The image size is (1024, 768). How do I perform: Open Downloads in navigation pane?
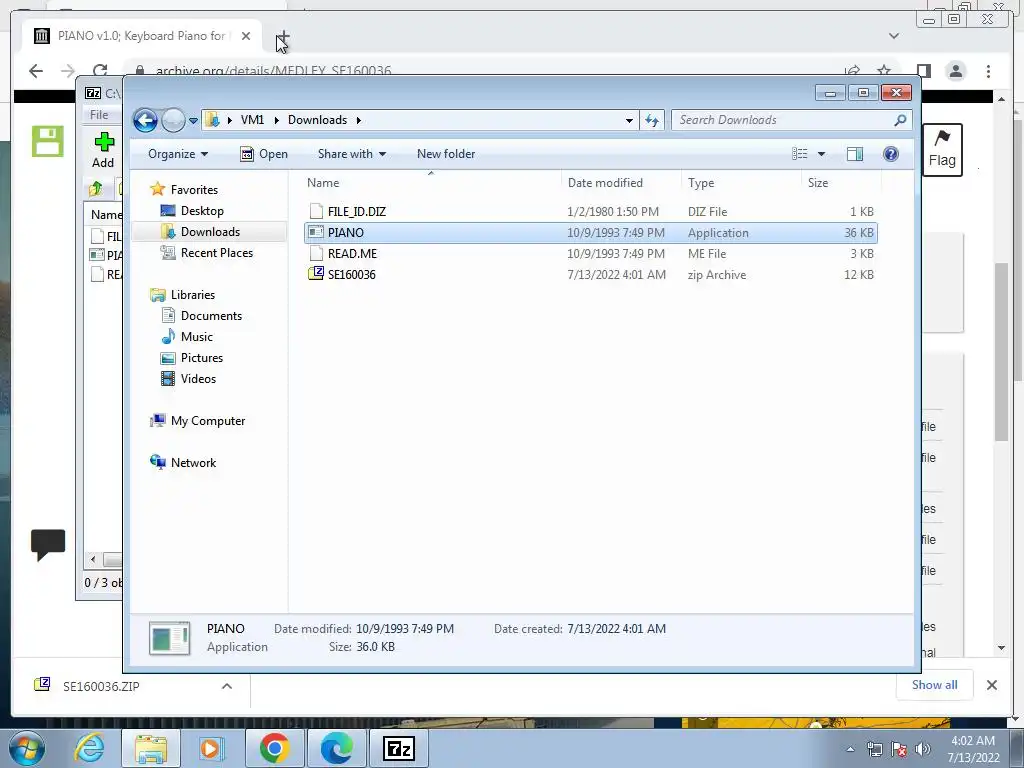(x=210, y=231)
